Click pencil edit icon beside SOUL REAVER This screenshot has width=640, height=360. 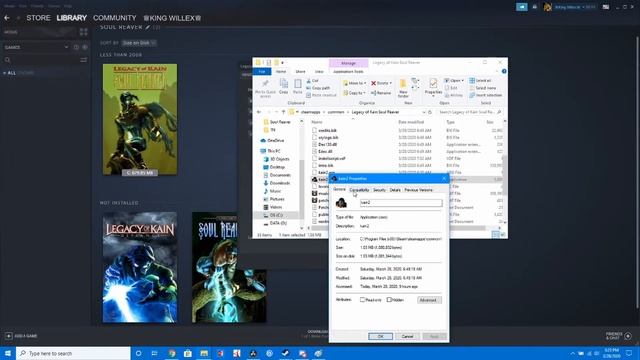148,27
